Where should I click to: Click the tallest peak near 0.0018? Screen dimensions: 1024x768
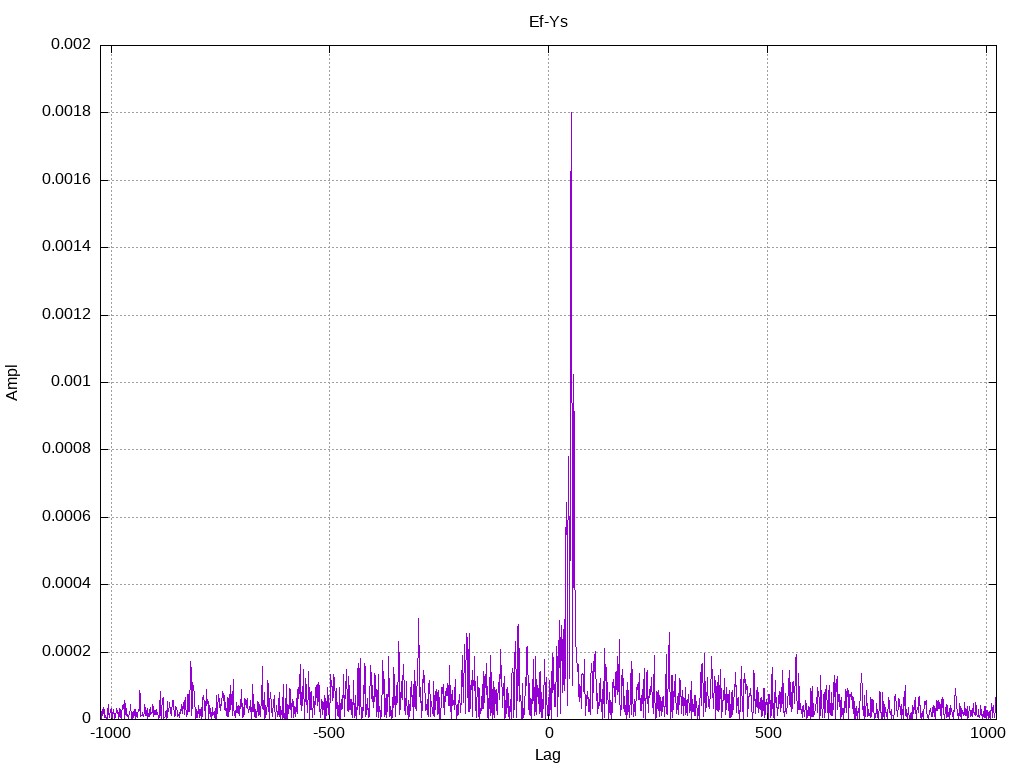(571, 114)
